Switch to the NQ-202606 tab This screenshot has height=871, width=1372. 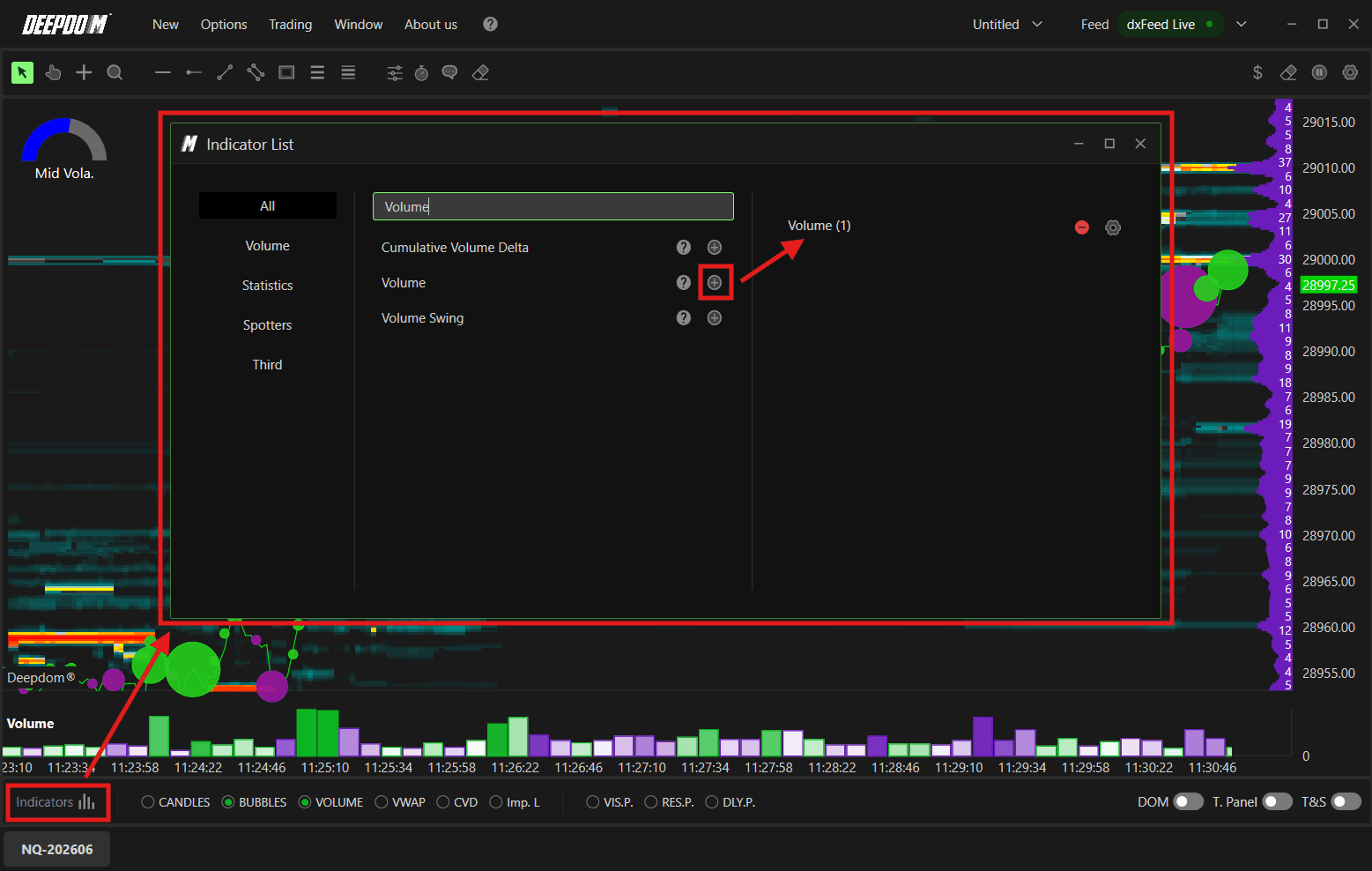pyautogui.click(x=57, y=849)
